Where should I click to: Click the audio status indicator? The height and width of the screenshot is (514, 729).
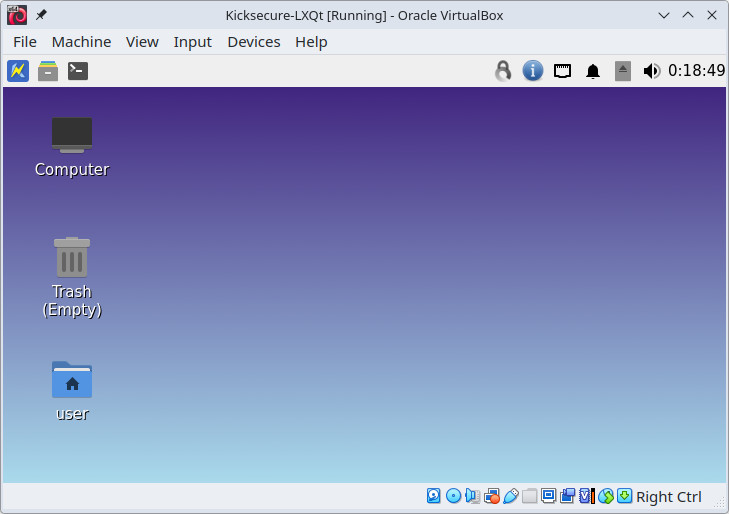tap(472, 496)
